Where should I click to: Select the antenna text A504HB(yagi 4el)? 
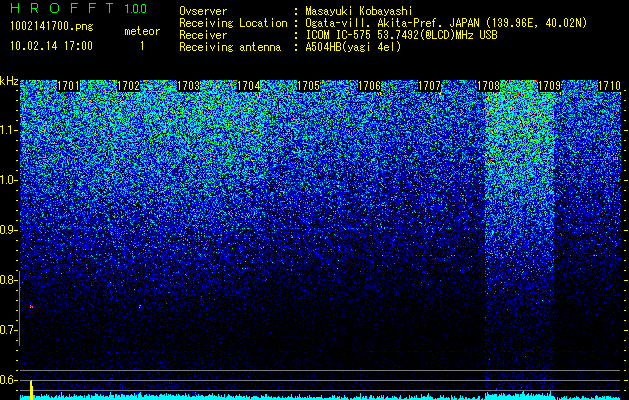tap(353, 47)
